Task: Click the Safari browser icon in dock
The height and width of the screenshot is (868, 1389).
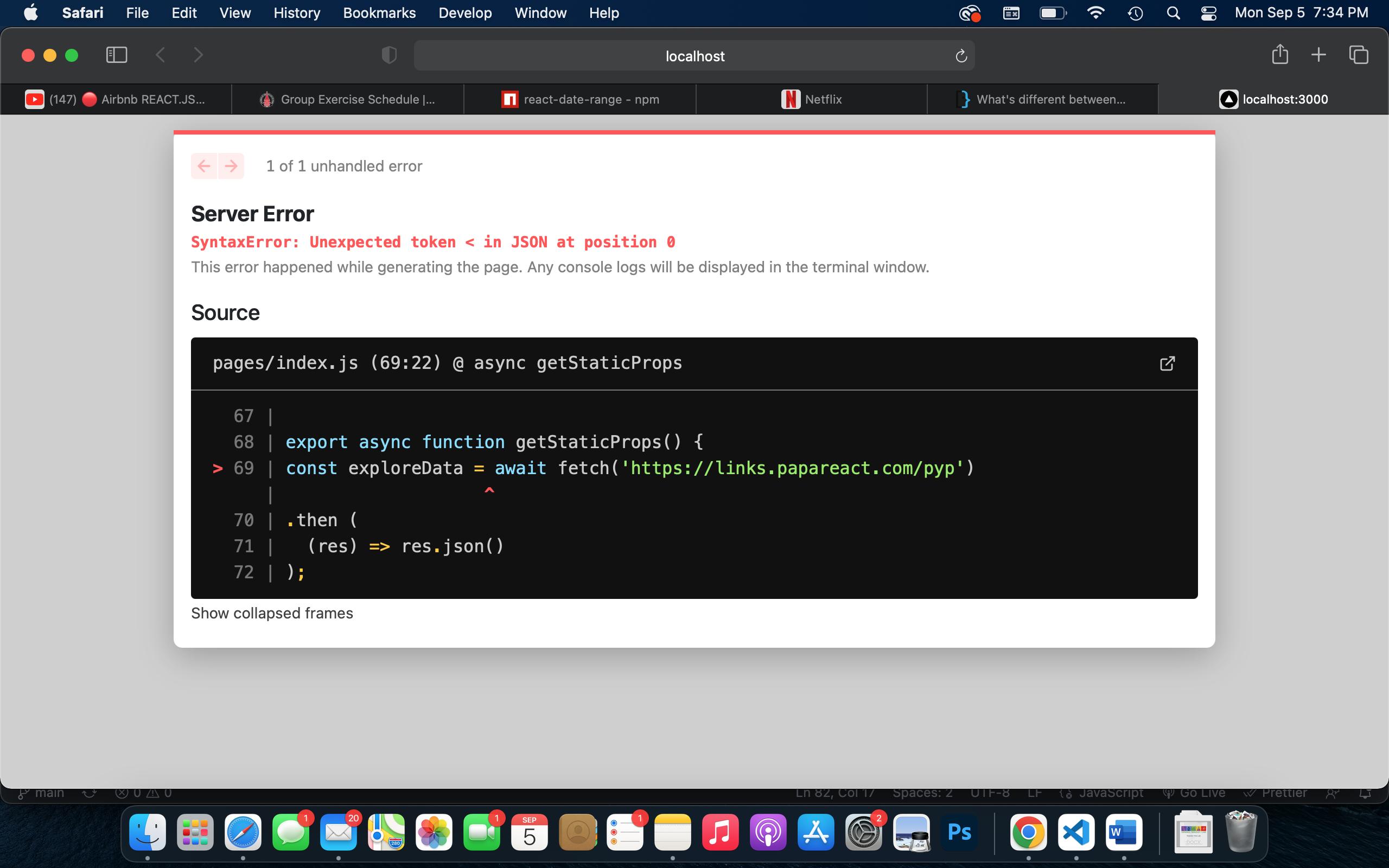Action: point(243,838)
